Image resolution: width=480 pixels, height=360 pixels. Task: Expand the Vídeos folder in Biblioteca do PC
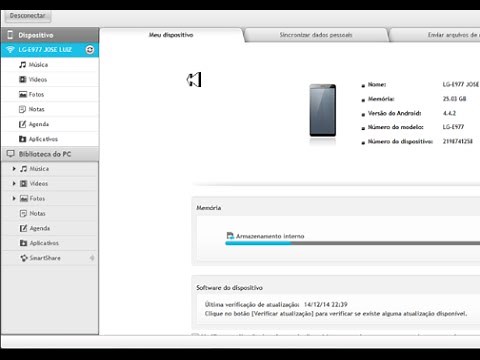(14, 183)
